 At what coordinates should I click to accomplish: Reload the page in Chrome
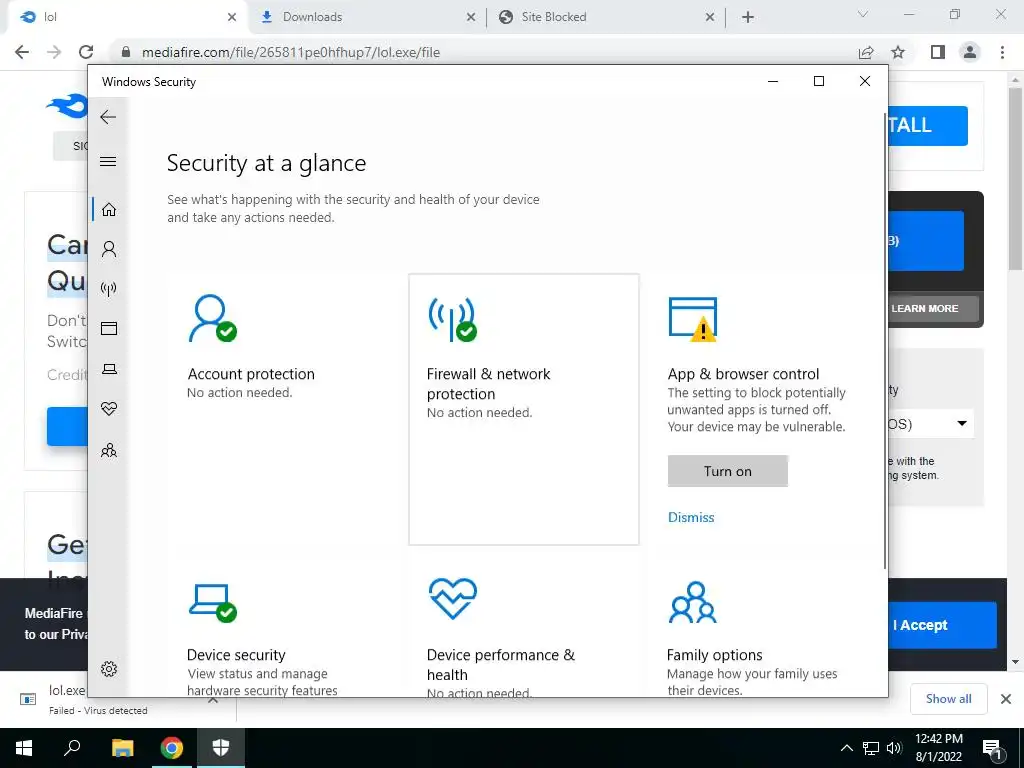point(86,52)
